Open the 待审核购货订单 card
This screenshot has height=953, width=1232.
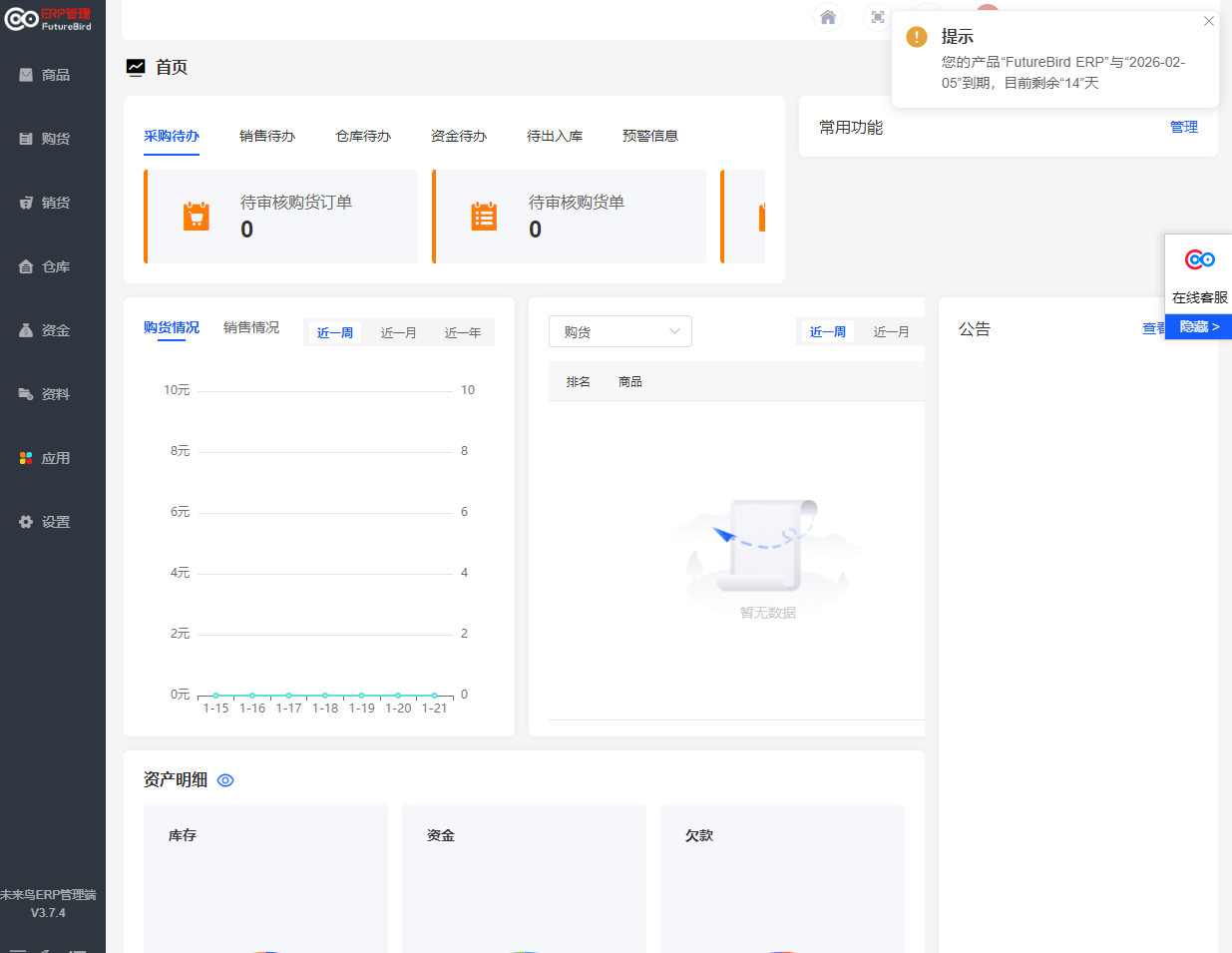[282, 217]
